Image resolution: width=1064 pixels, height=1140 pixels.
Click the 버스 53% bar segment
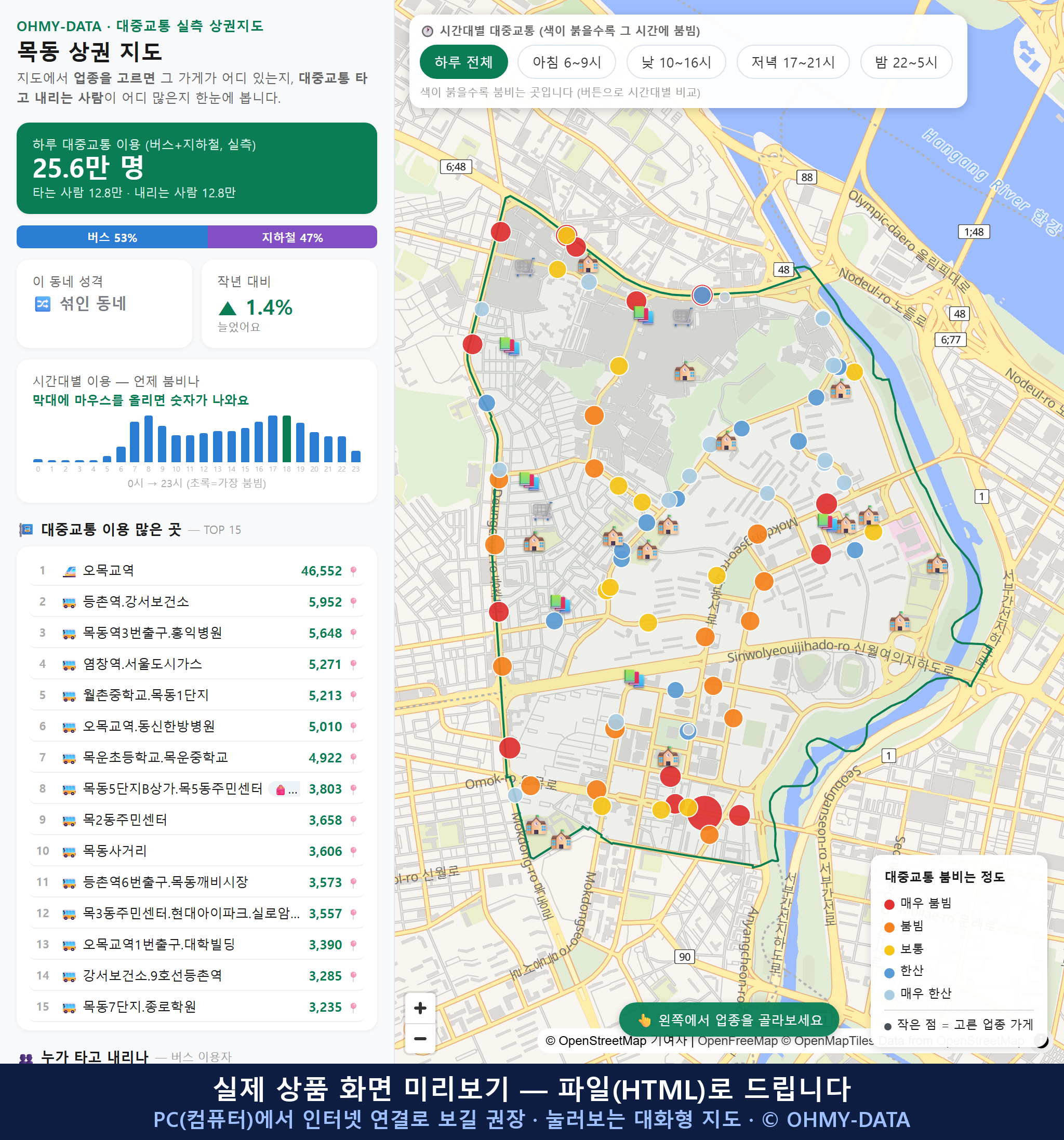(112, 237)
